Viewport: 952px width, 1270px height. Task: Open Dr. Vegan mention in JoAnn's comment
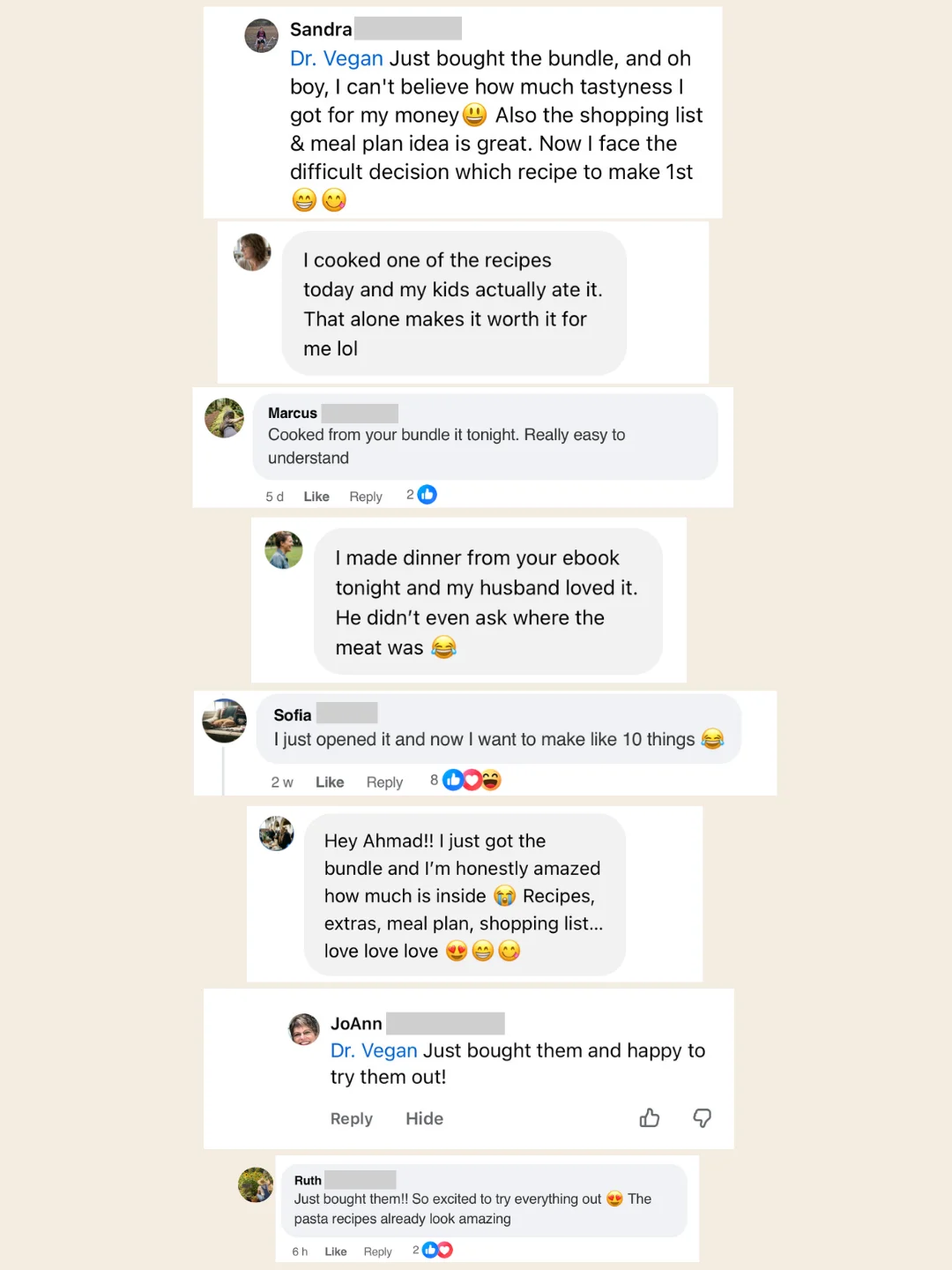click(x=374, y=1050)
